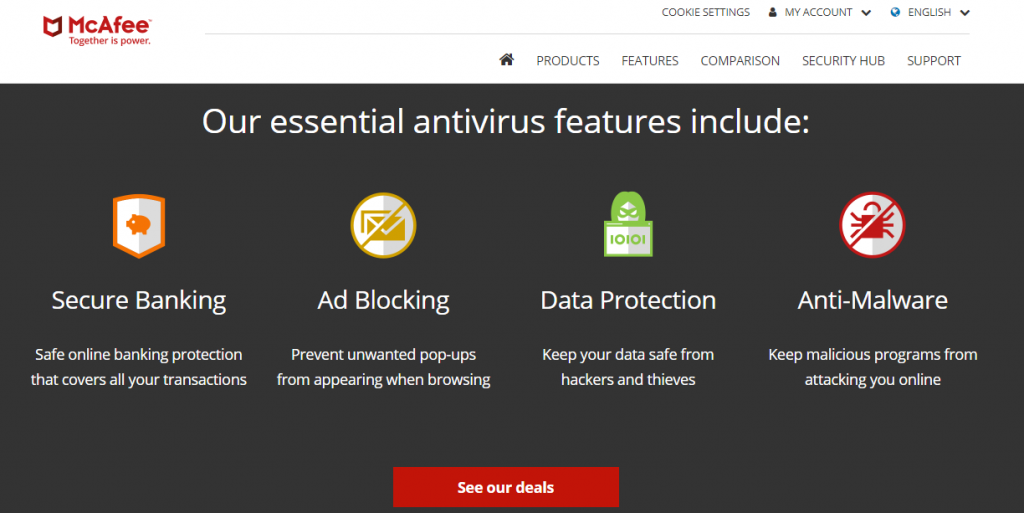Open the My Account dropdown label
This screenshot has width=1024, height=513.
pyautogui.click(x=818, y=12)
